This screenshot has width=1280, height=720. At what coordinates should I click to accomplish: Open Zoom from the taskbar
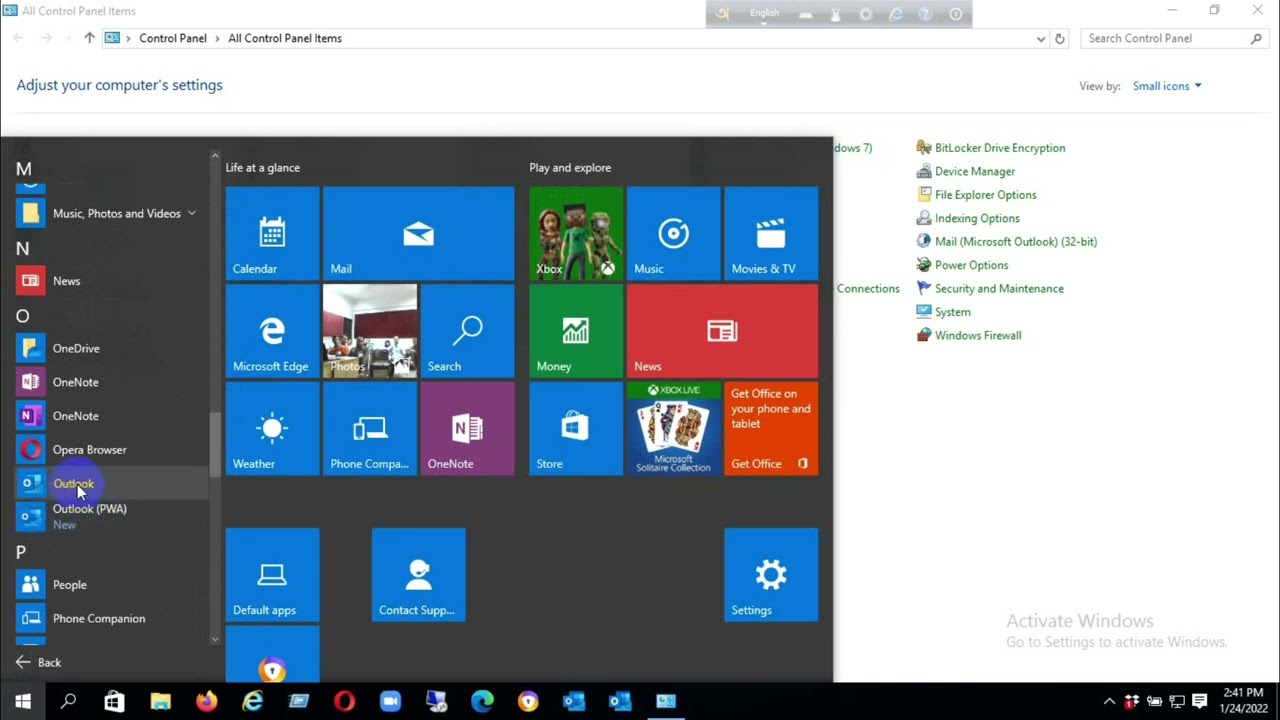click(390, 701)
